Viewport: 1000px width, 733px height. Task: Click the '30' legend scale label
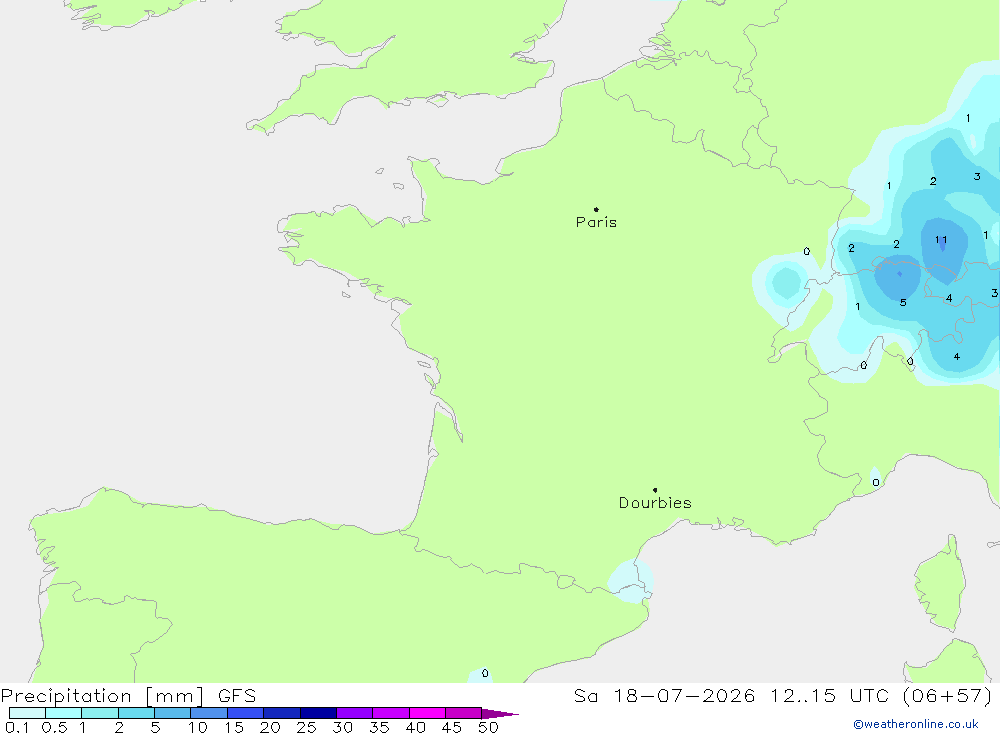click(x=342, y=727)
